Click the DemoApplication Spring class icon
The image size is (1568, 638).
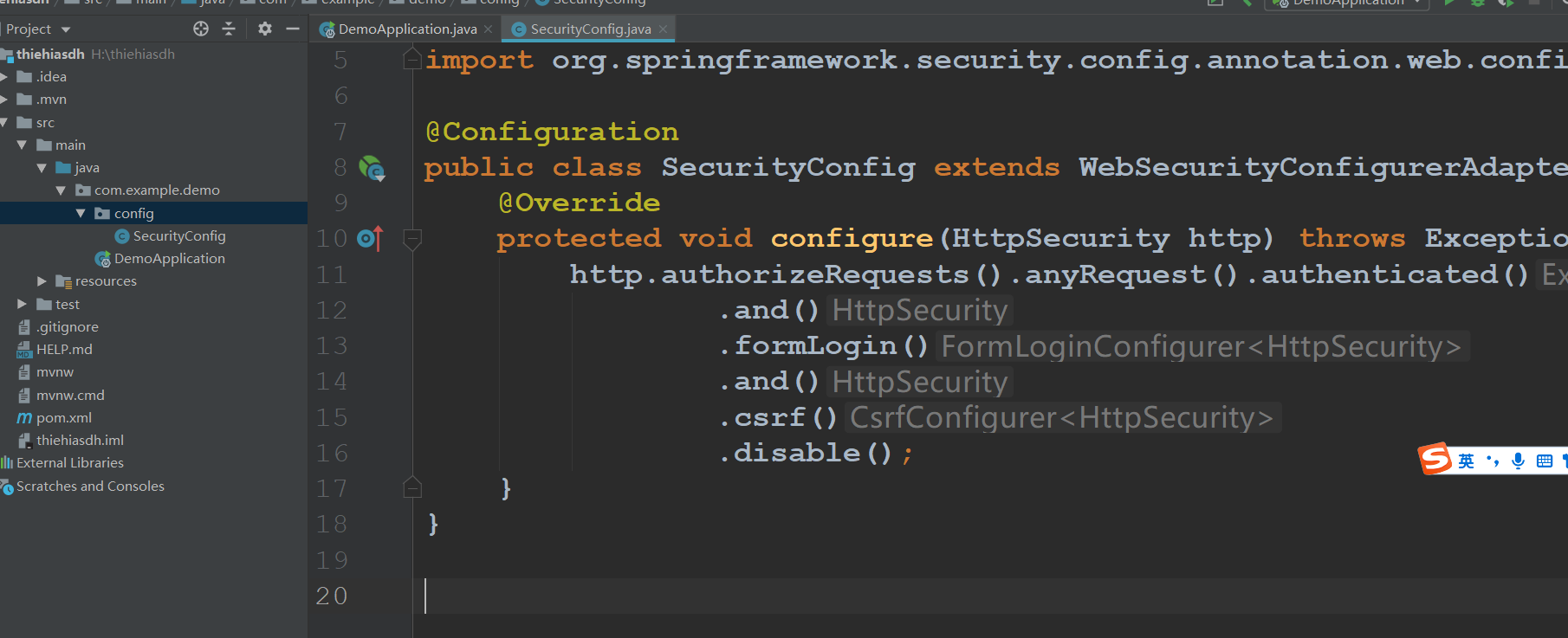102,259
